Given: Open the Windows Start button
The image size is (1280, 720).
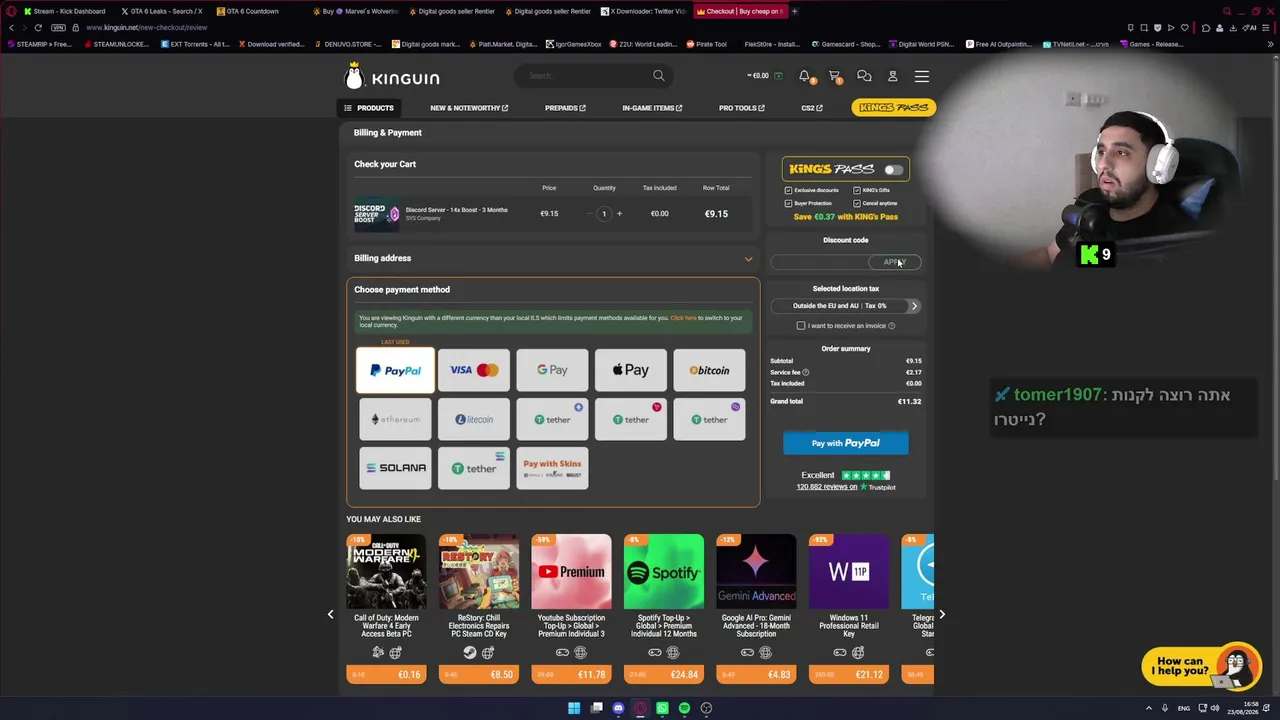Looking at the screenshot, I should pos(574,708).
